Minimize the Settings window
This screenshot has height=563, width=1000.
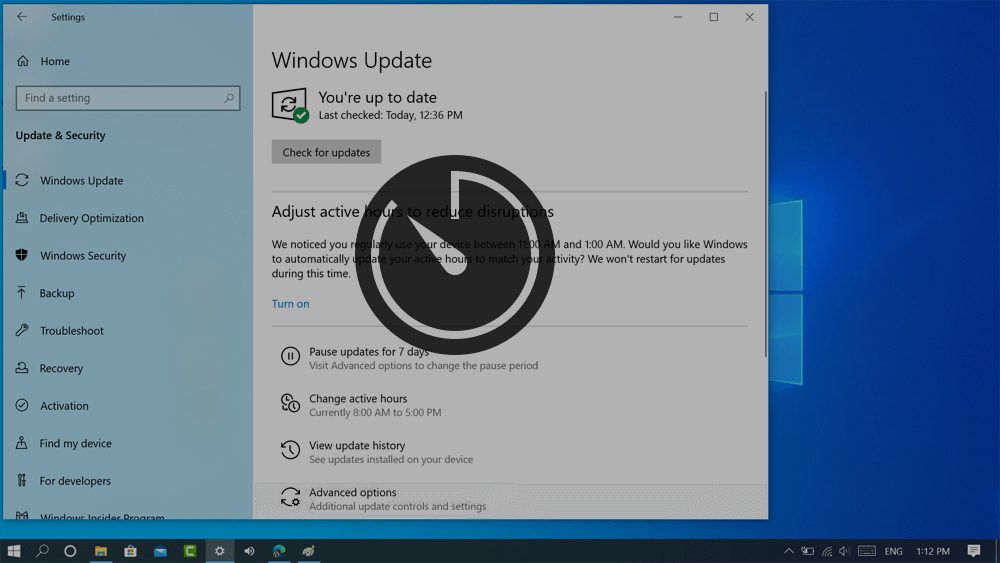678,17
